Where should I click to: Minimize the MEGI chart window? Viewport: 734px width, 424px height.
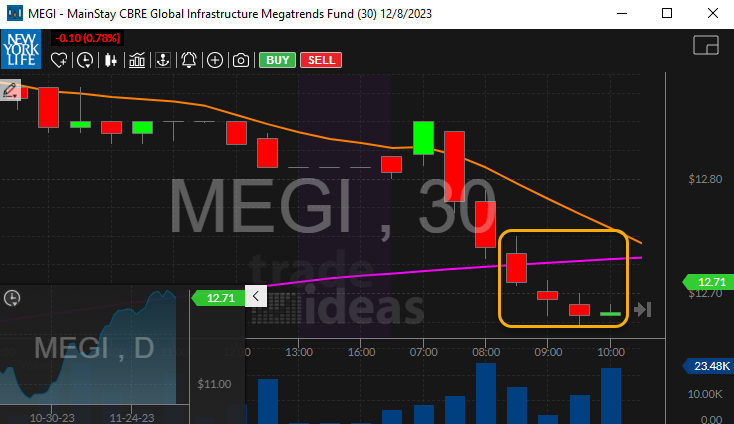[622, 13]
